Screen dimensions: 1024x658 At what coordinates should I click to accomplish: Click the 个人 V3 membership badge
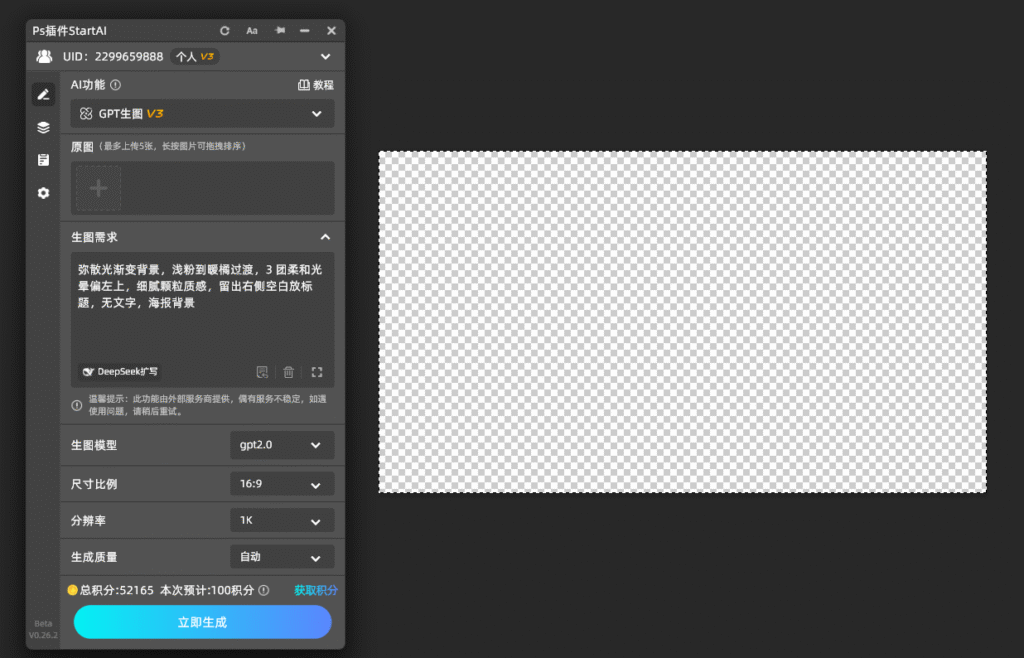click(195, 57)
